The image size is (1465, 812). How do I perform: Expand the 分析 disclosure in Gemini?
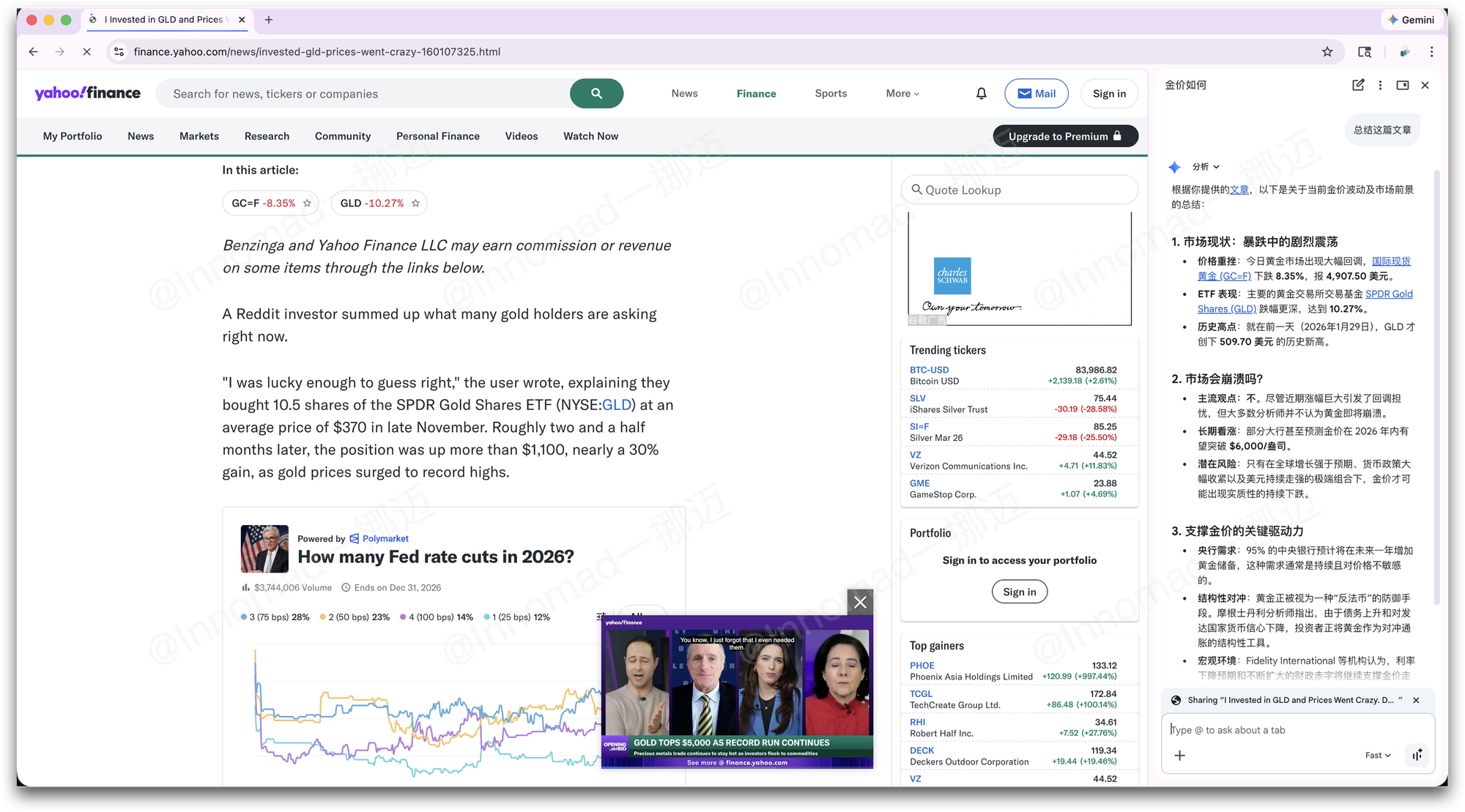(x=1206, y=167)
